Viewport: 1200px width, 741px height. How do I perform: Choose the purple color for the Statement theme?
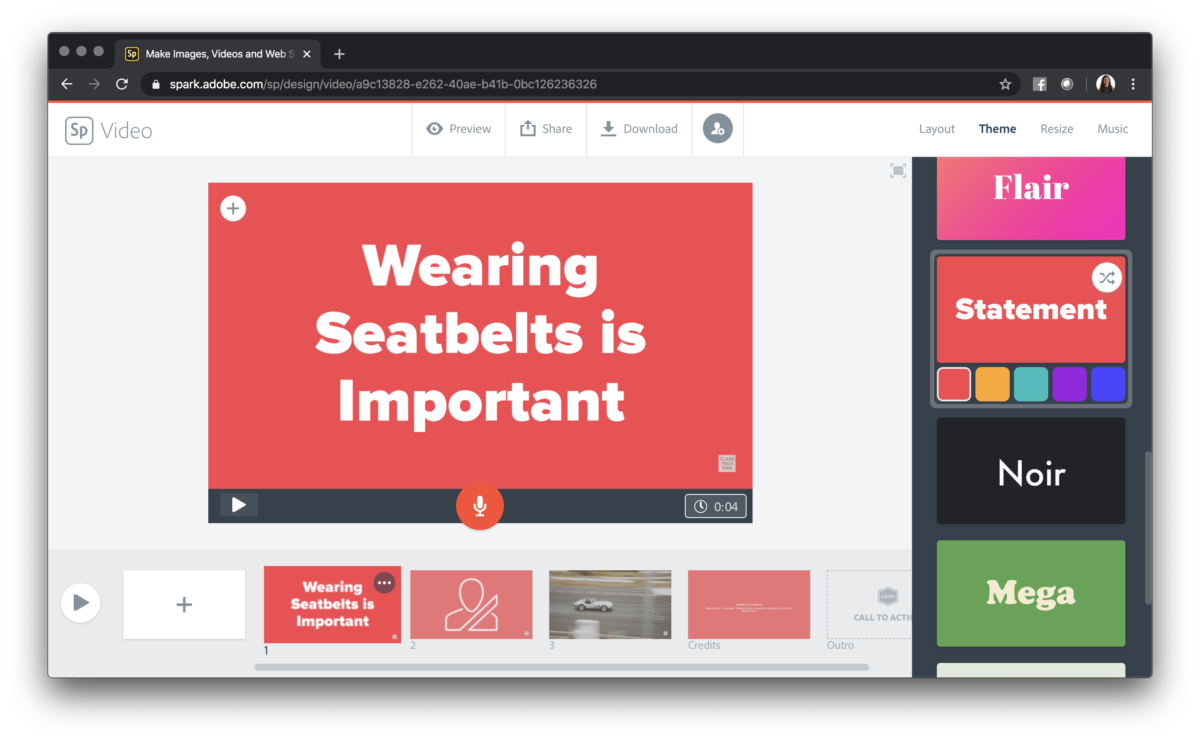point(1069,383)
